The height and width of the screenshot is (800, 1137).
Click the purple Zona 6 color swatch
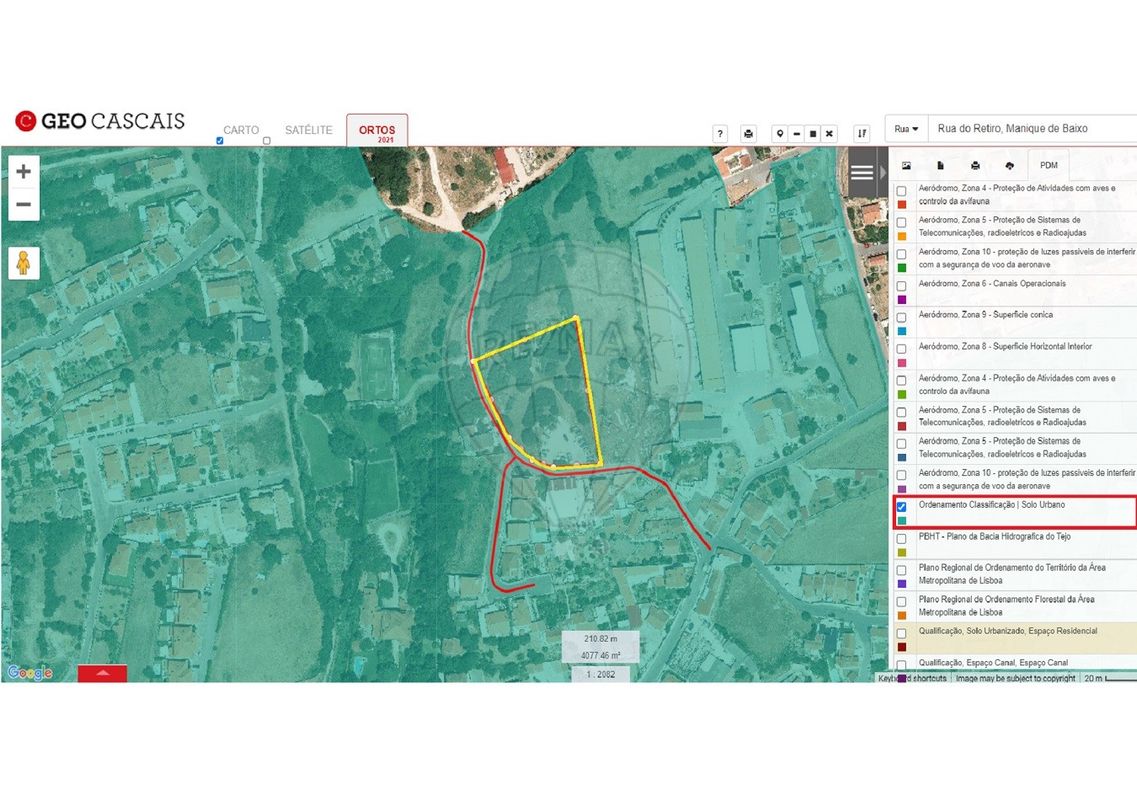(901, 300)
